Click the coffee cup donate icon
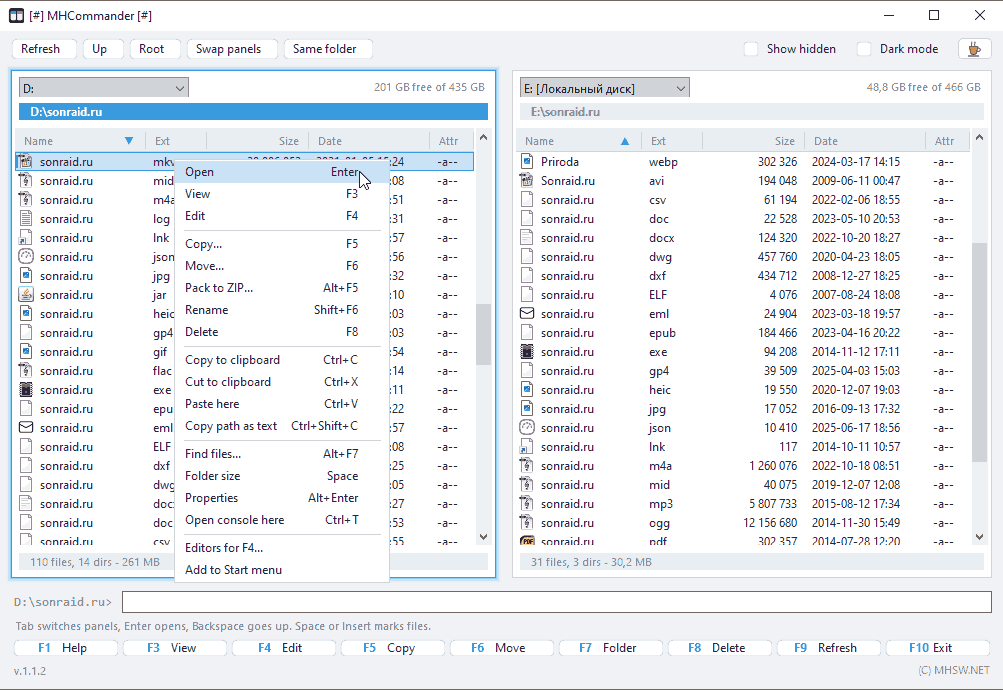The height and width of the screenshot is (690, 1003). coord(974,49)
